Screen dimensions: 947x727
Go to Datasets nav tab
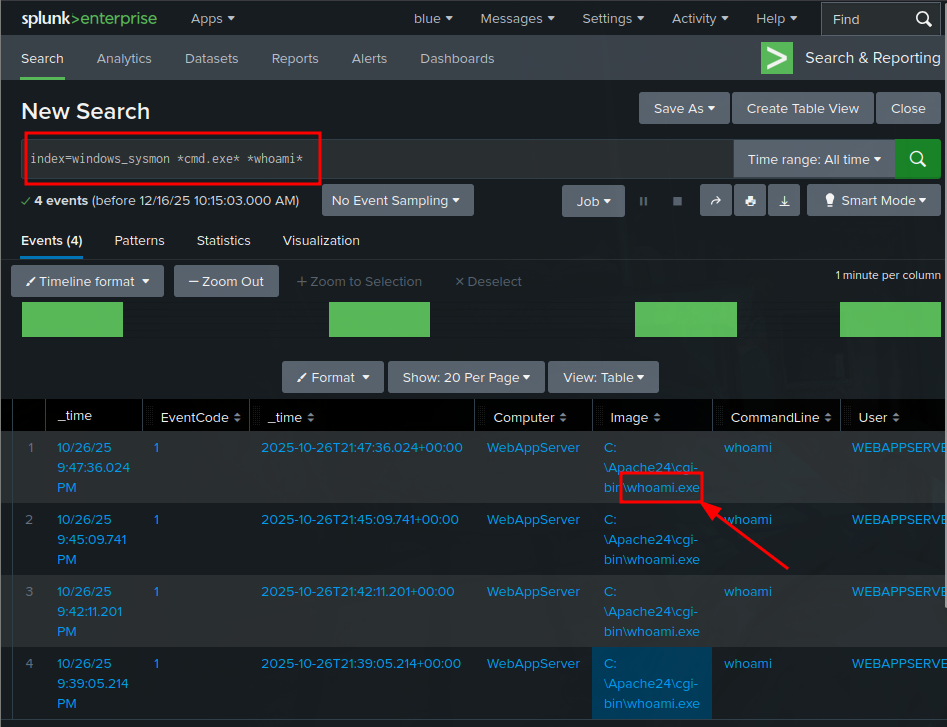pyautogui.click(x=211, y=59)
